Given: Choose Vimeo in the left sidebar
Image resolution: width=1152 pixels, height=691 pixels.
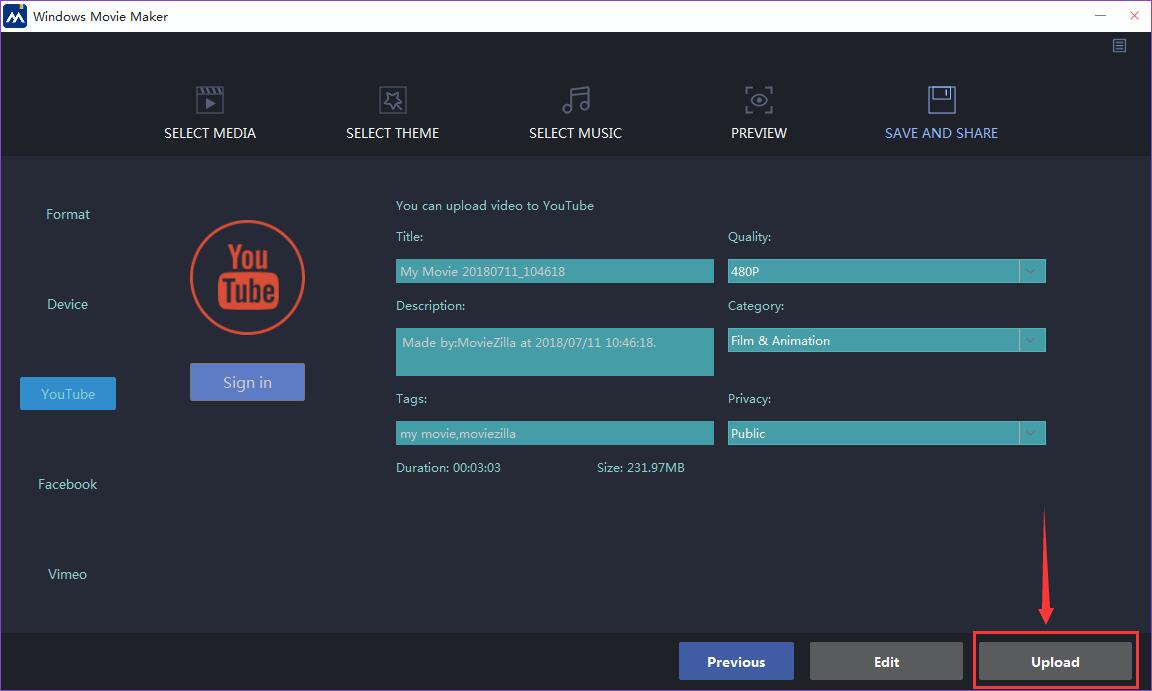Looking at the screenshot, I should [x=68, y=574].
